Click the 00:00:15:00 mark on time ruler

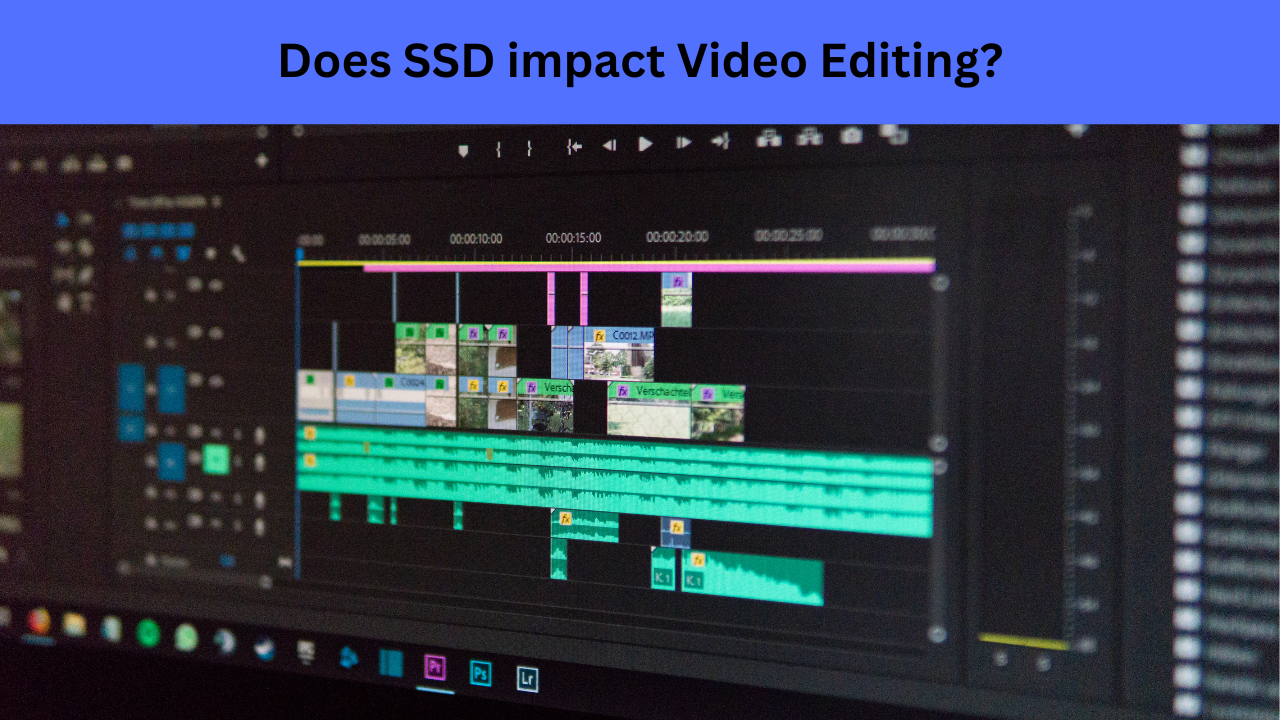point(573,238)
